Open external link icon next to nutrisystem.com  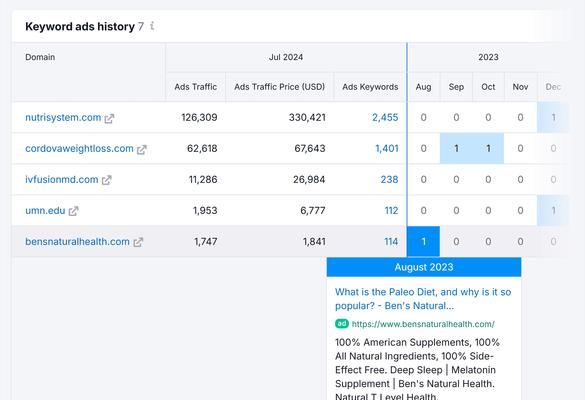click(x=109, y=119)
